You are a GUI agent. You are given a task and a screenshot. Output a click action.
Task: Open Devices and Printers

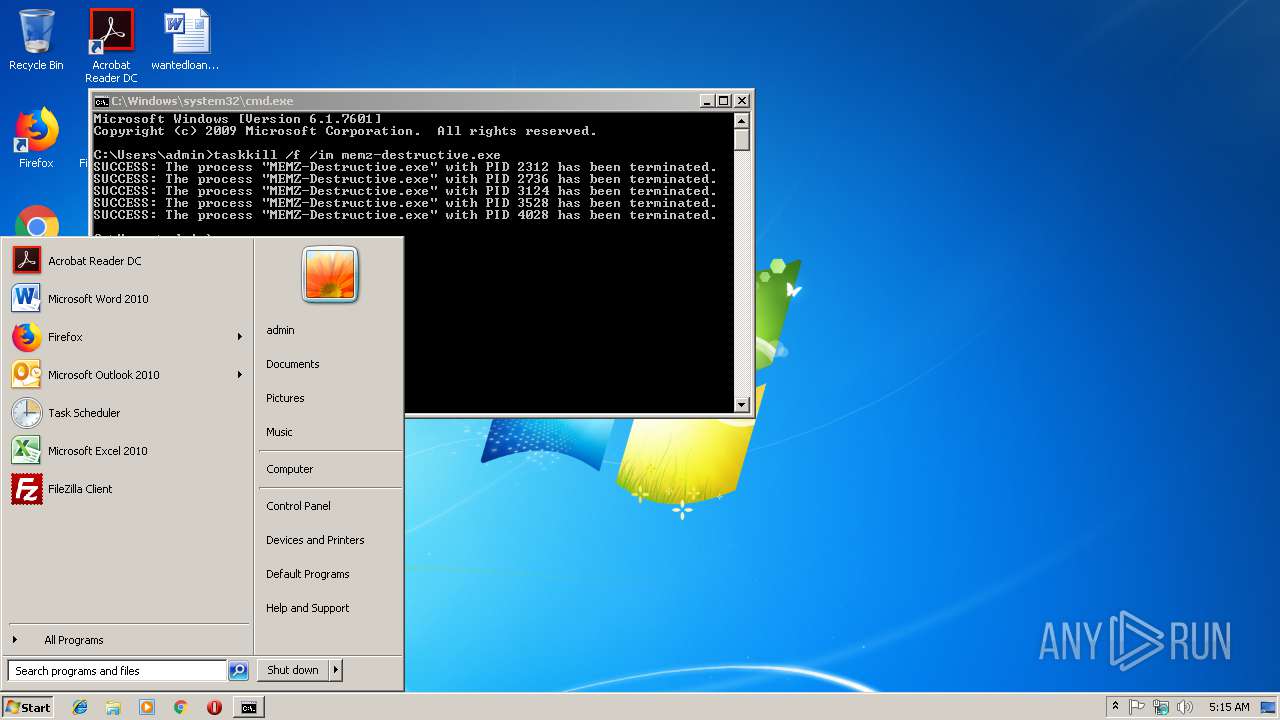tap(330, 540)
